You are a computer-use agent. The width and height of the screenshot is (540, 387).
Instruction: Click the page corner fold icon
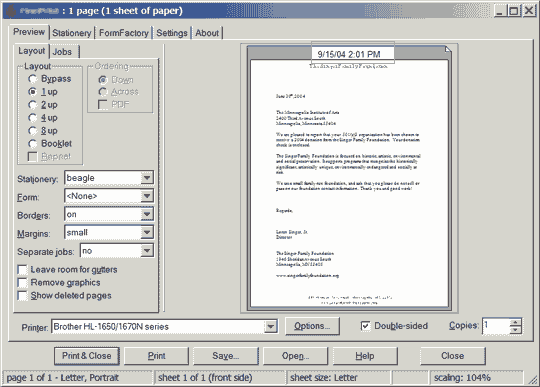point(448,50)
